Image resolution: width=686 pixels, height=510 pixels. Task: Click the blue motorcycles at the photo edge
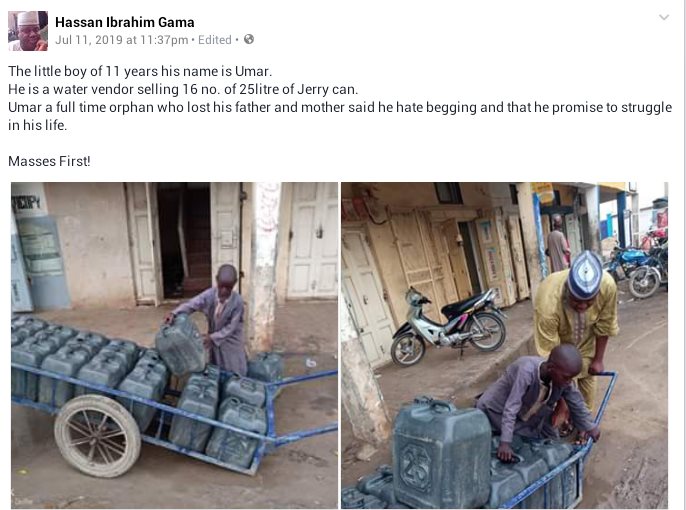pos(638,265)
